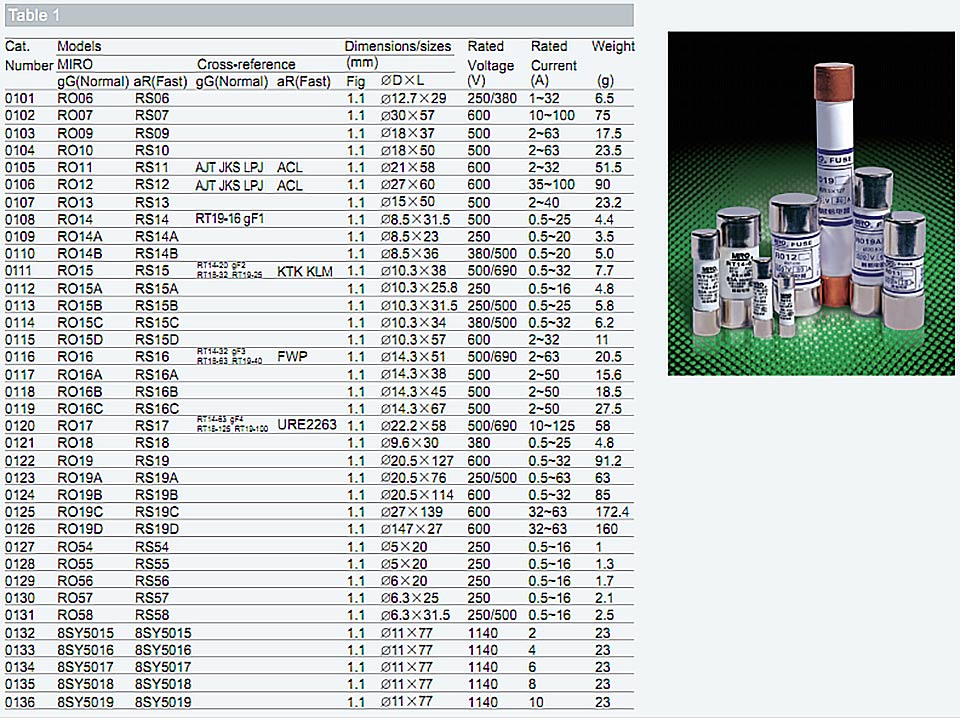The height and width of the screenshot is (718, 960).
Task: Click model "RS58"
Action: 152,615
